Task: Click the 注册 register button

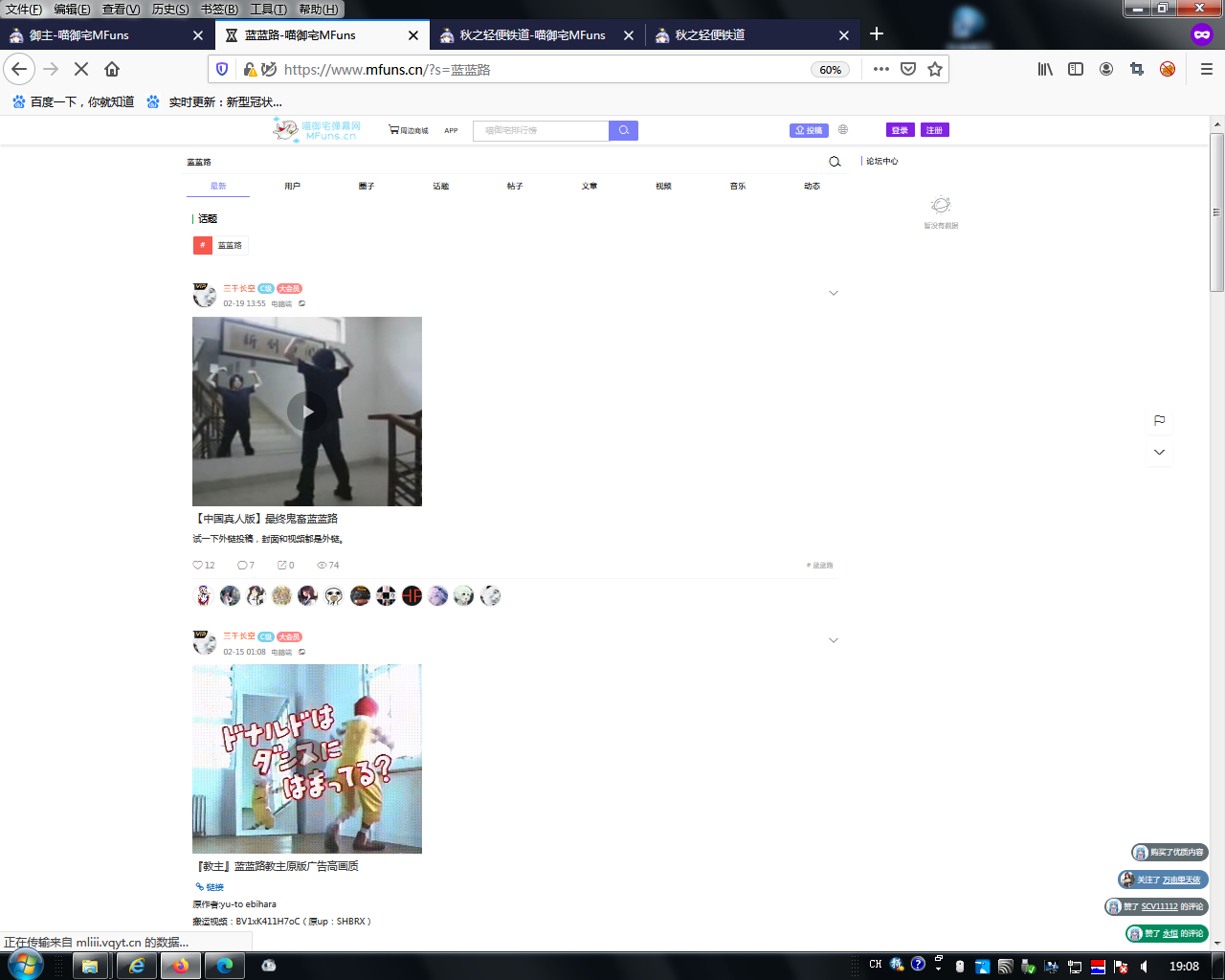Action: tap(934, 130)
